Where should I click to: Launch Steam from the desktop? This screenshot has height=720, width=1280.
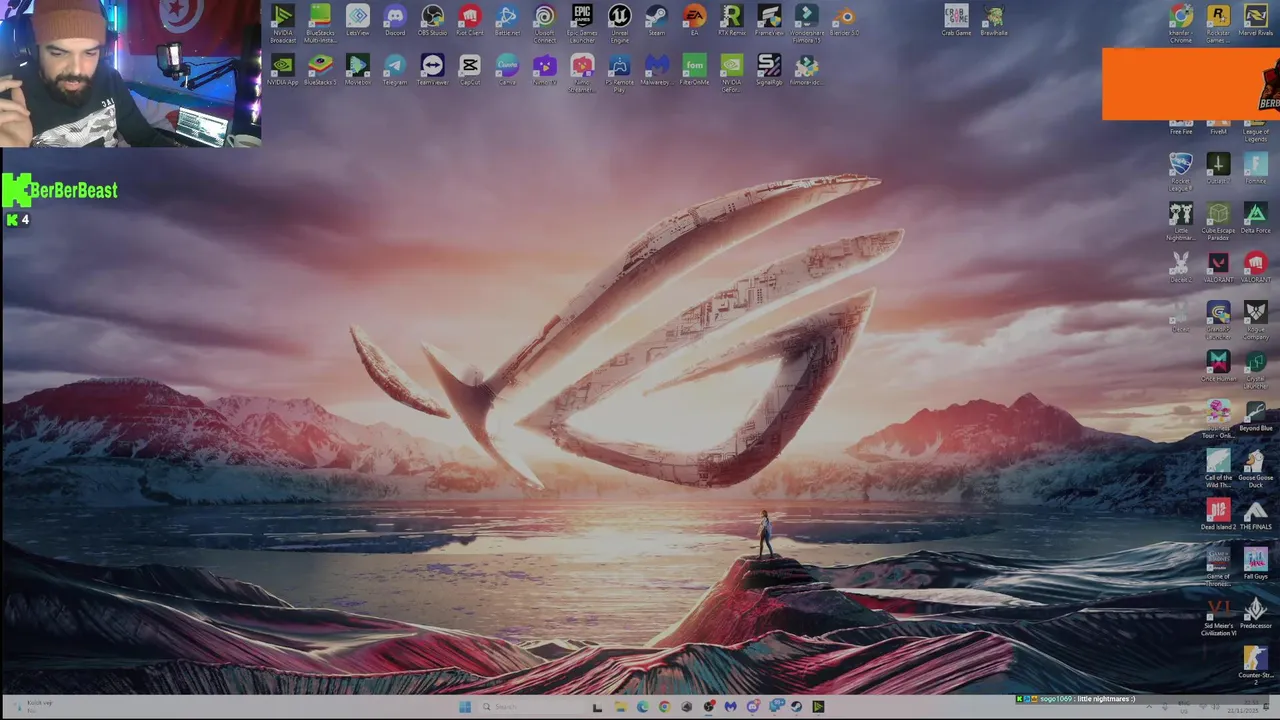(657, 21)
